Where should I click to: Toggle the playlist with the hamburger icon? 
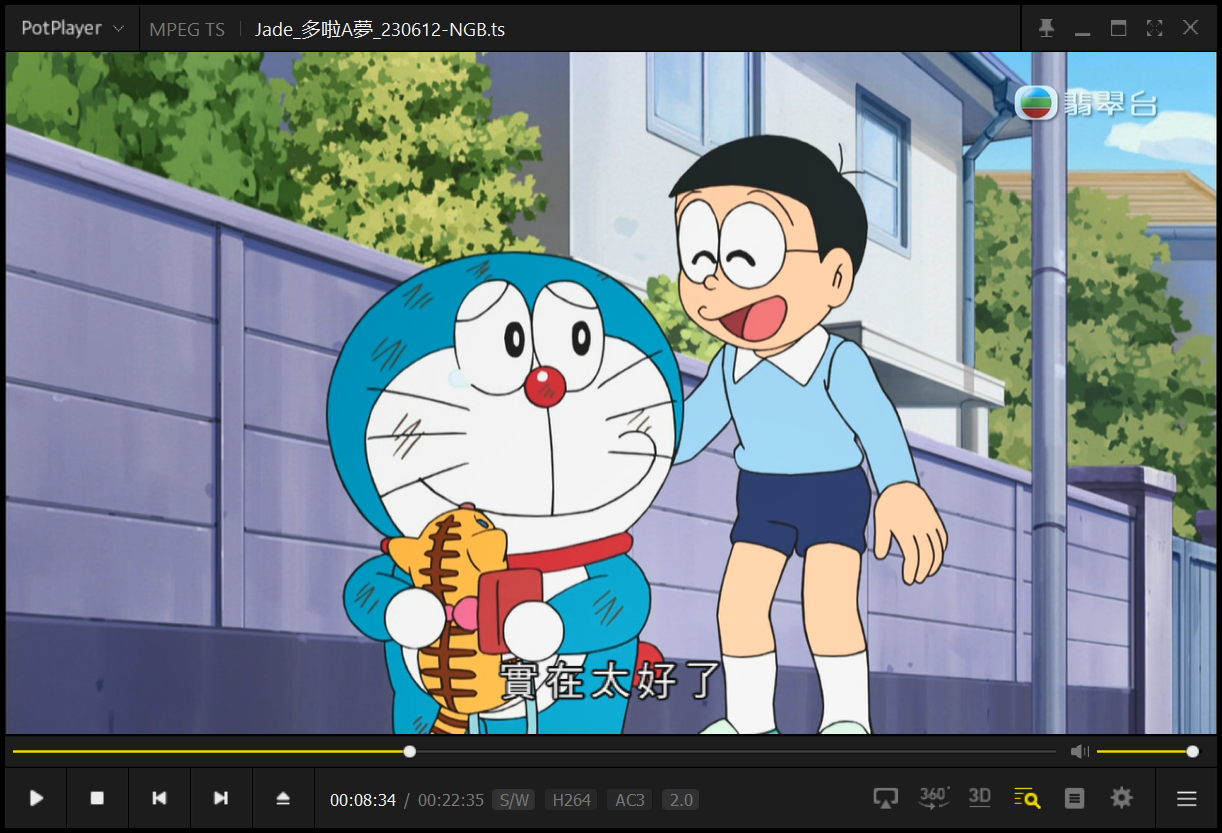coord(1187,798)
